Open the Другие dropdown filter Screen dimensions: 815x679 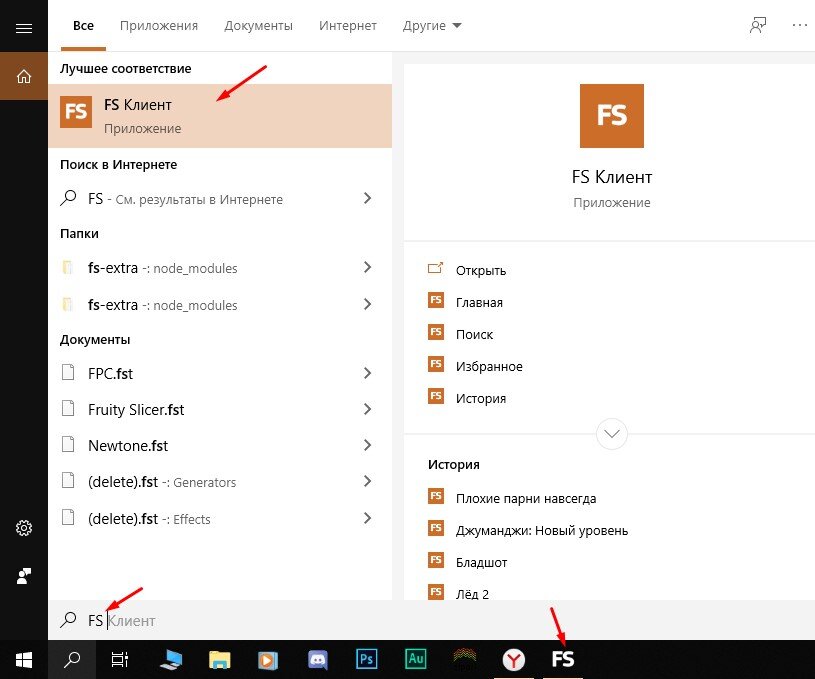coord(432,25)
